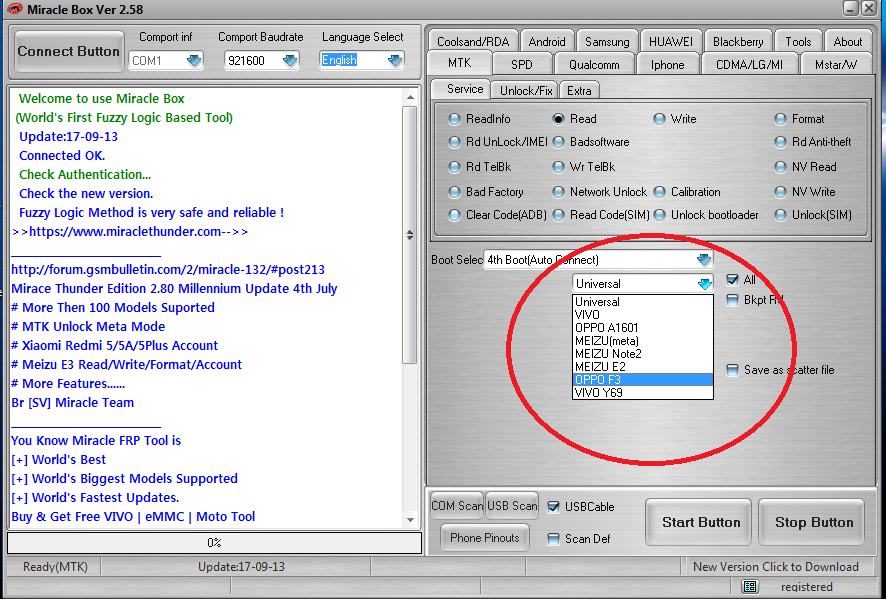This screenshot has height=599, width=886.
Task: Open the Boot Select dropdown
Action: (x=703, y=260)
